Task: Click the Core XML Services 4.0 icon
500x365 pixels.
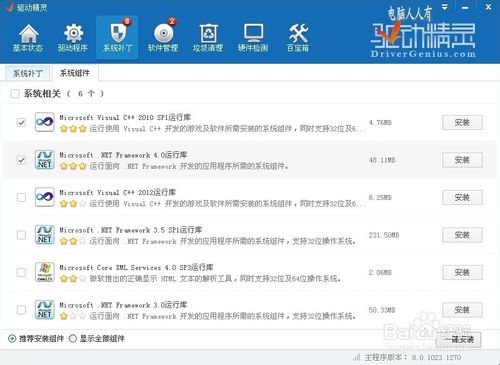Action: (45, 272)
